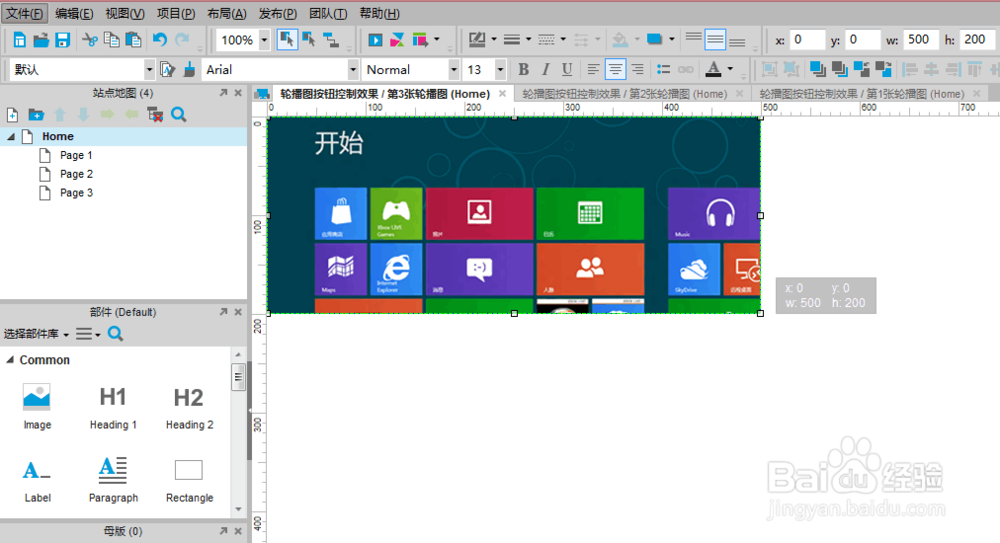Collapse the Common widget category
This screenshot has height=543, width=1000.
click(x=10, y=360)
